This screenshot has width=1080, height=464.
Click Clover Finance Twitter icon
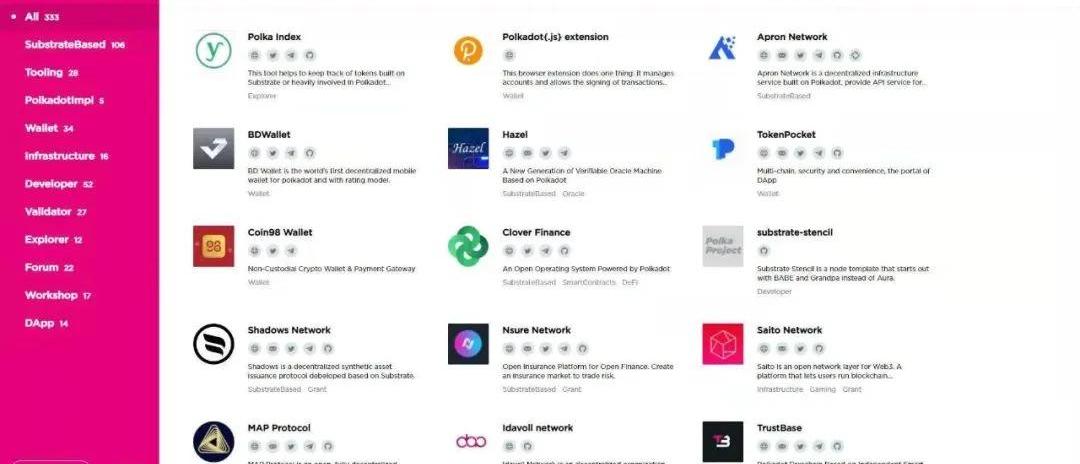(x=527, y=251)
